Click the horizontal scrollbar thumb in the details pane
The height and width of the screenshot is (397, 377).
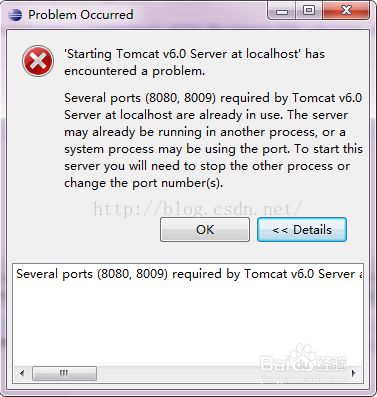(x=65, y=373)
